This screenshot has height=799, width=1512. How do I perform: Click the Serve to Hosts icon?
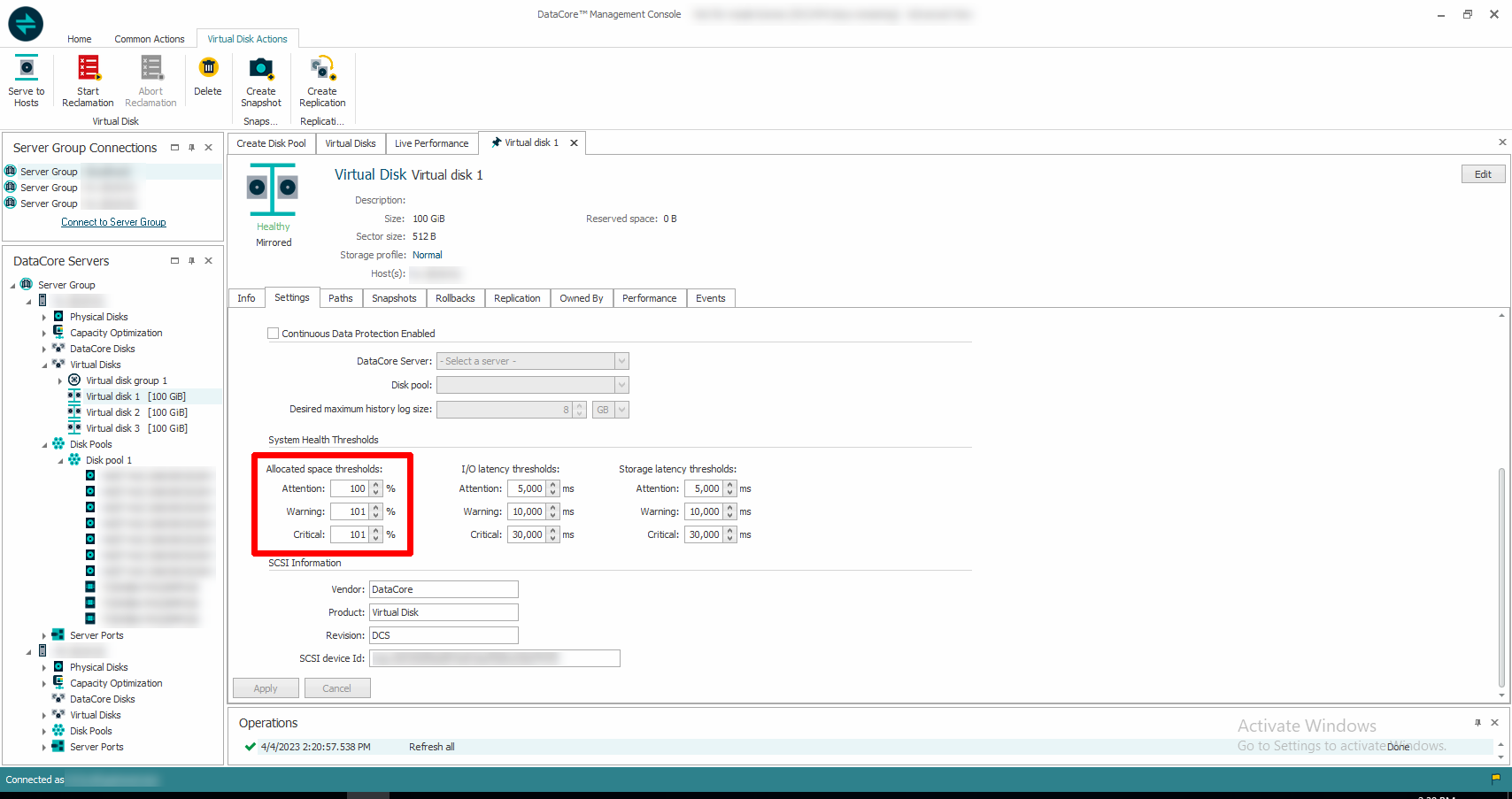point(27,69)
